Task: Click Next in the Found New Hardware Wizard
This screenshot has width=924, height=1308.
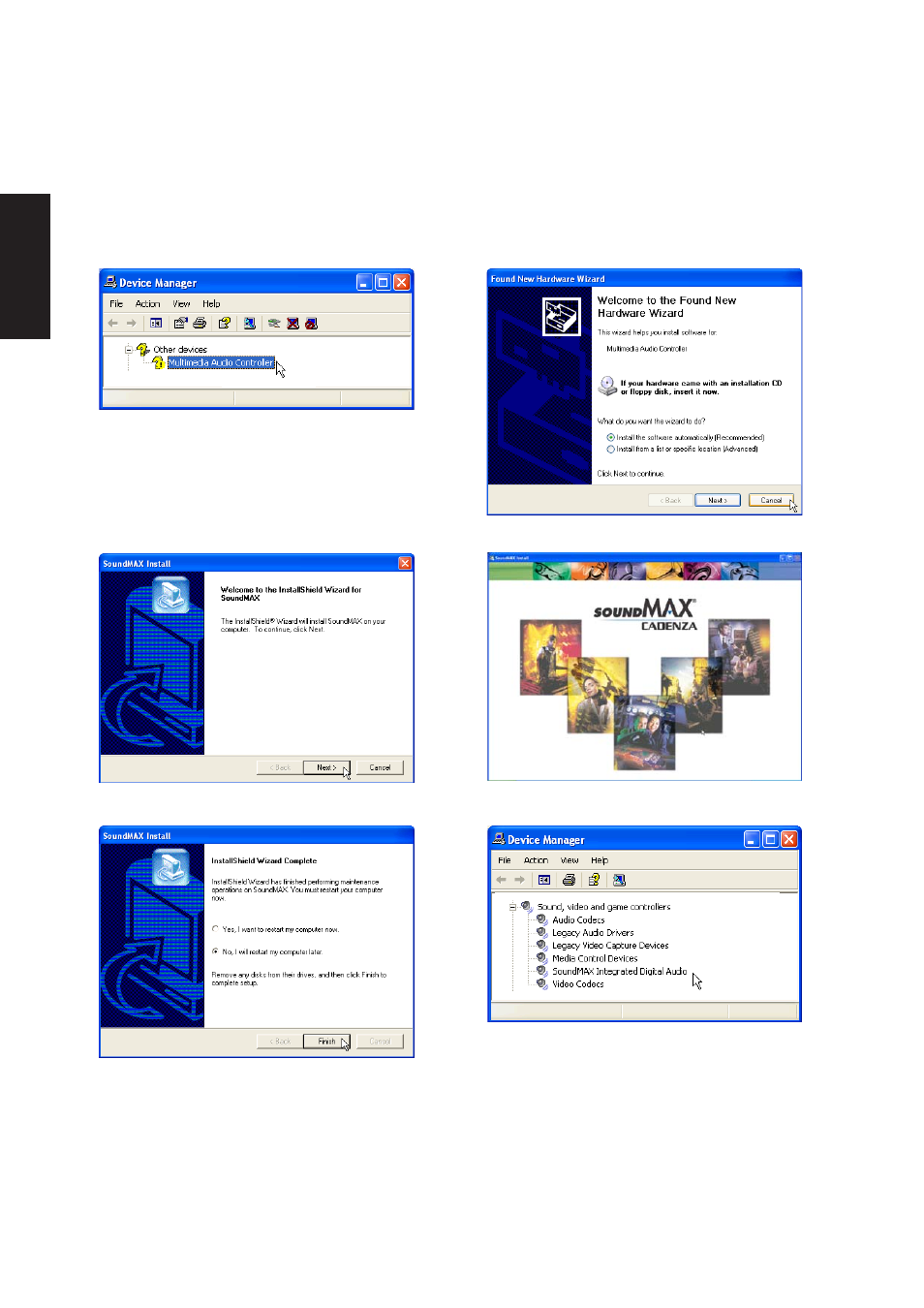Action: (x=718, y=500)
